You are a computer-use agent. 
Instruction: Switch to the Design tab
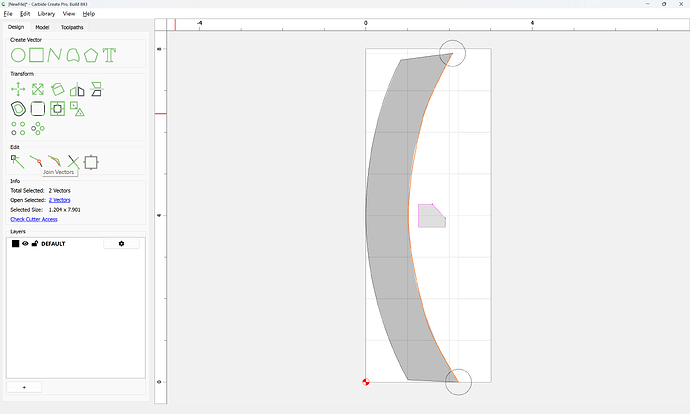coord(16,27)
